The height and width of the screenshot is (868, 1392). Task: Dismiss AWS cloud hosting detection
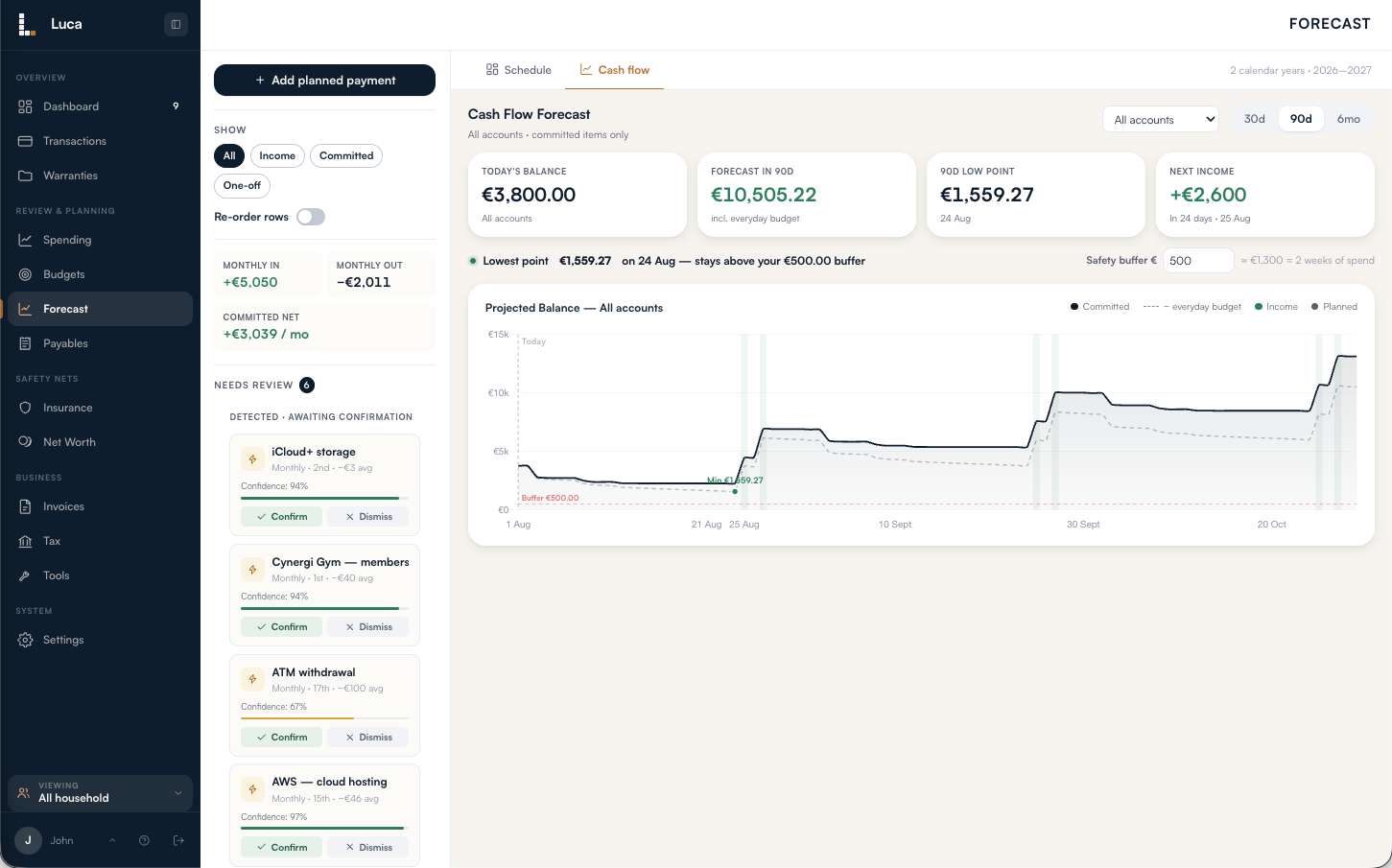coord(367,848)
